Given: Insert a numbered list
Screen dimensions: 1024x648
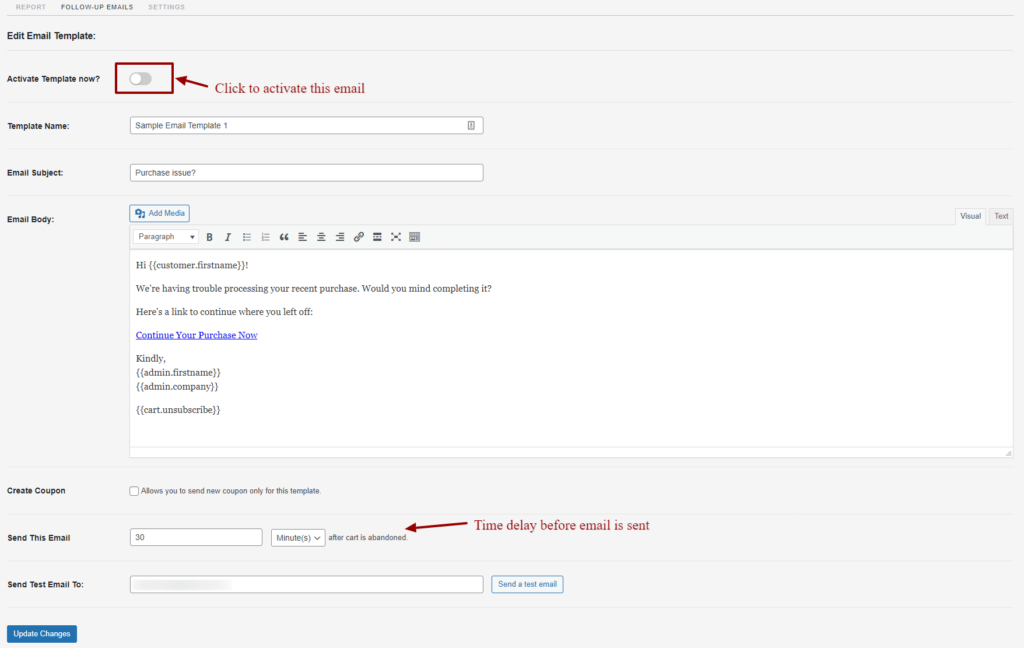Looking at the screenshot, I should (265, 237).
